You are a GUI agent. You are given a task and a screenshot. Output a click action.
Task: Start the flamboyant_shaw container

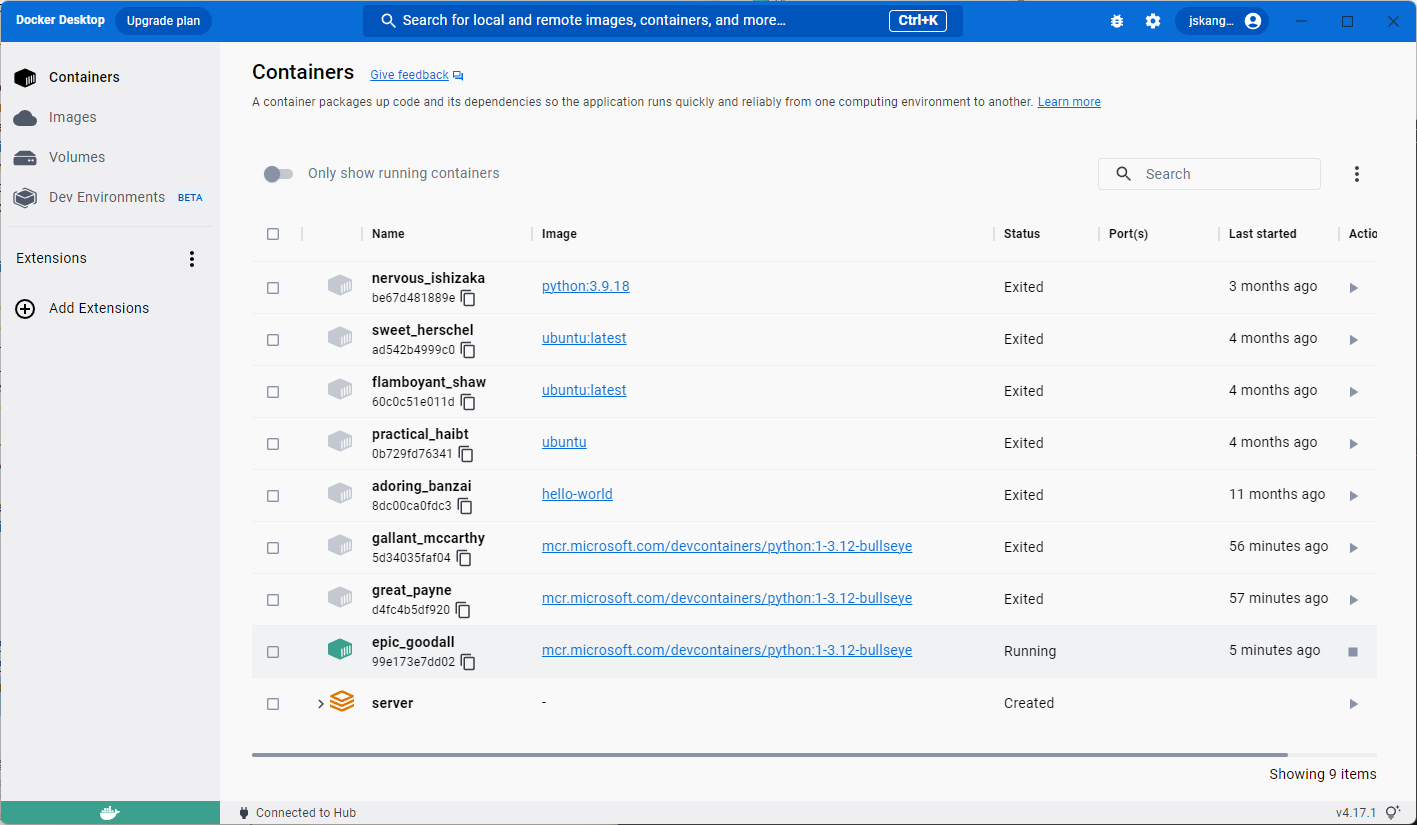pos(1353,392)
